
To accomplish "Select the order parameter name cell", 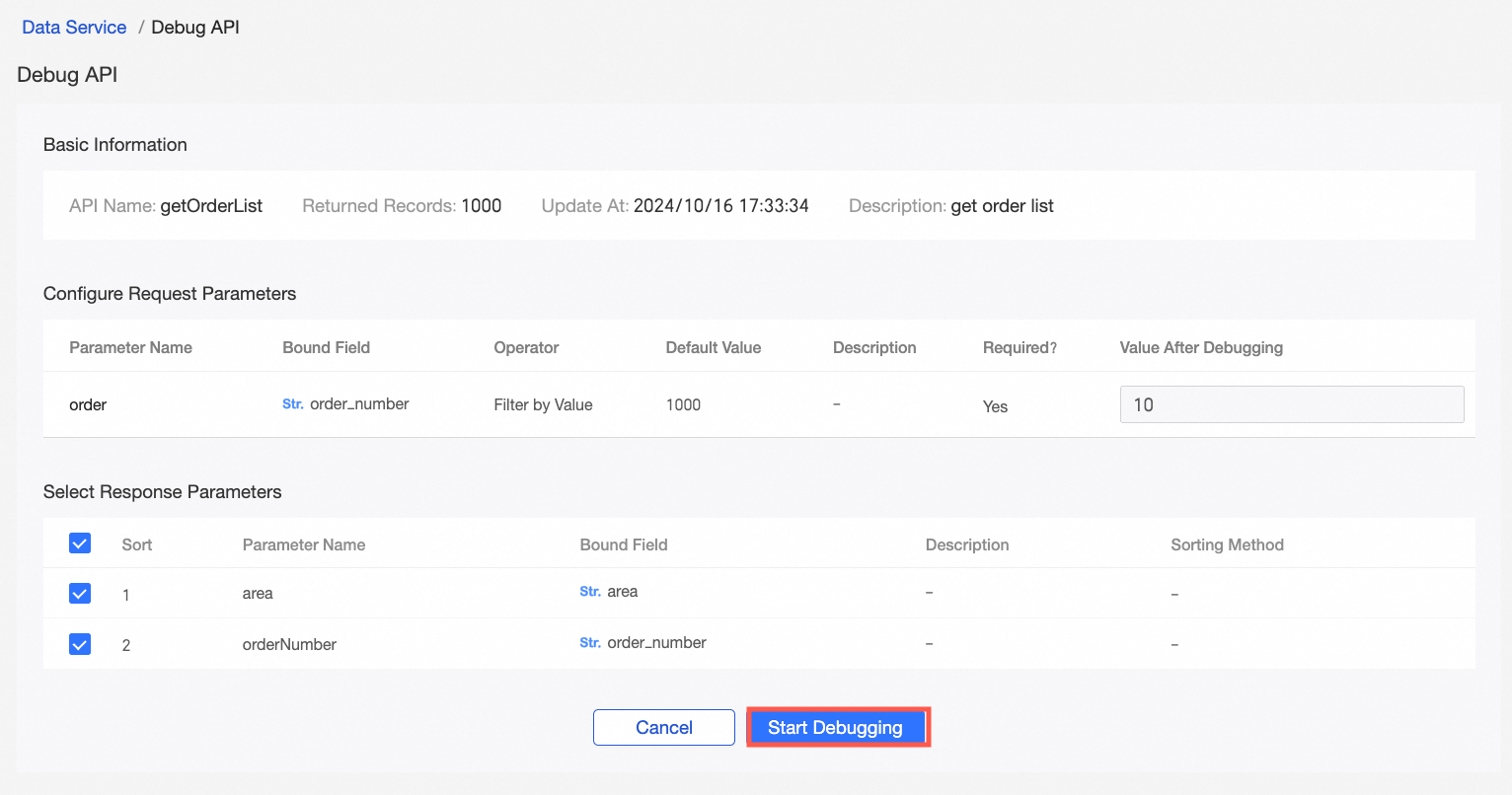I will point(88,404).
